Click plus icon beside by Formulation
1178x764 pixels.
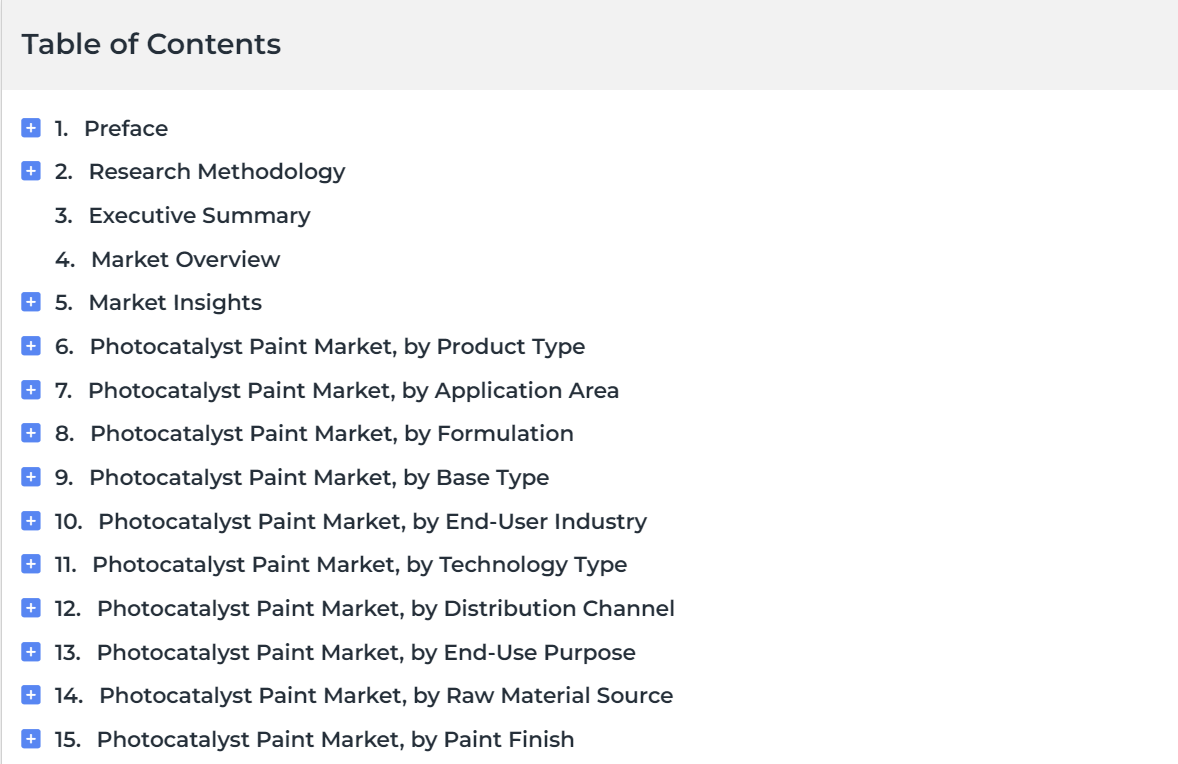pyautogui.click(x=31, y=433)
